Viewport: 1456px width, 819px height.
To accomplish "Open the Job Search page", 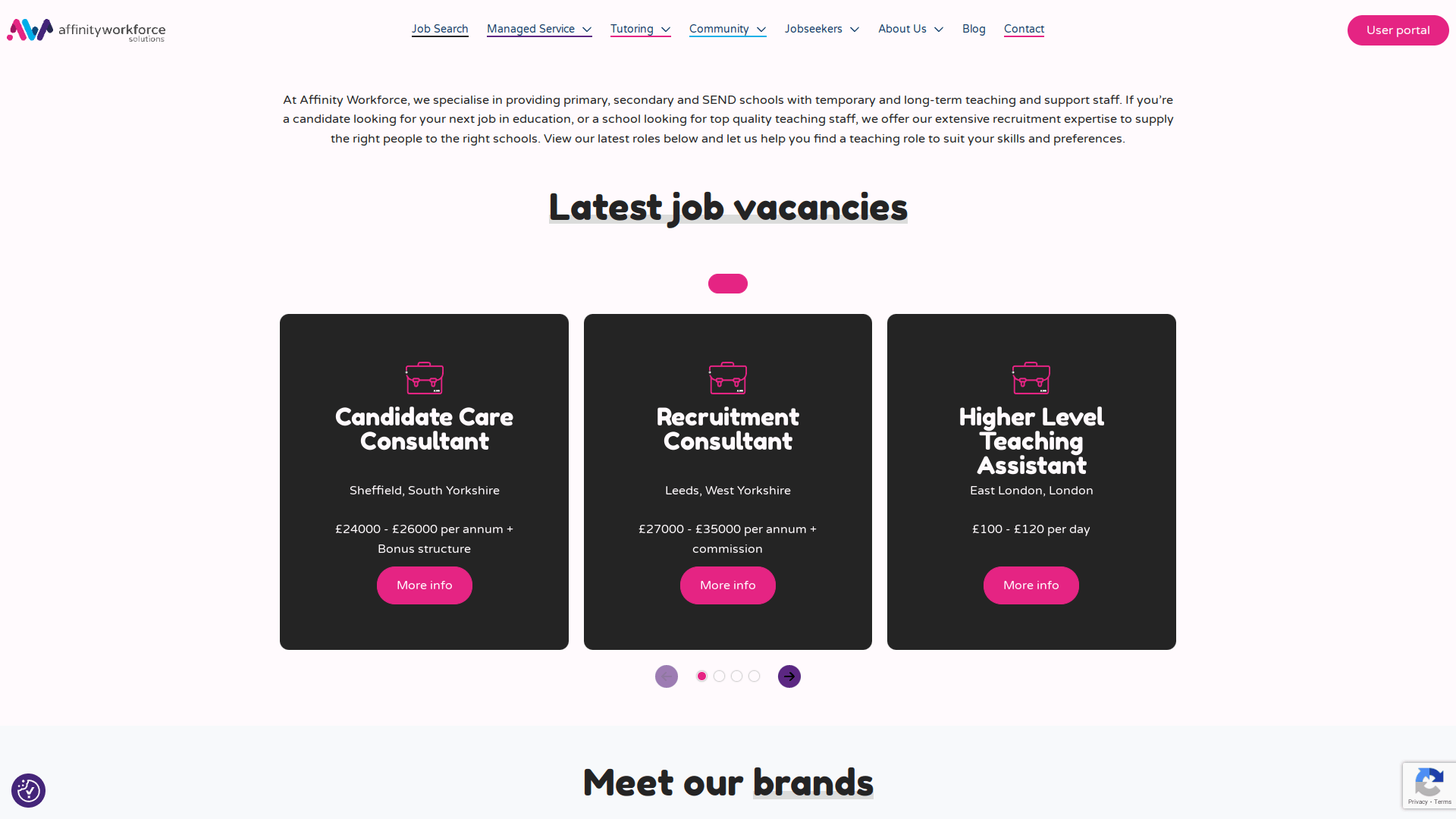I will tap(439, 29).
